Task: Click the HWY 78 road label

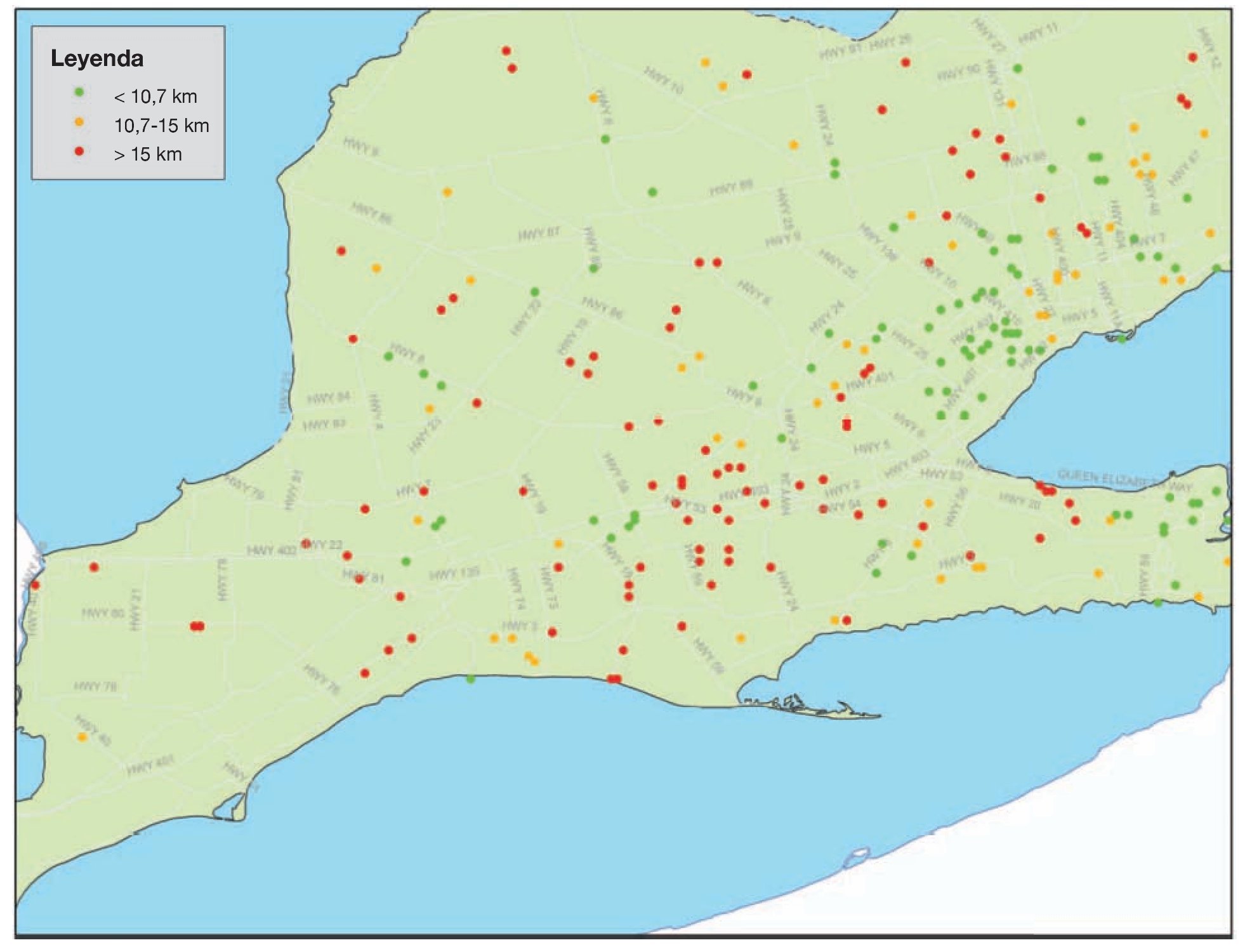Action: (x=96, y=686)
